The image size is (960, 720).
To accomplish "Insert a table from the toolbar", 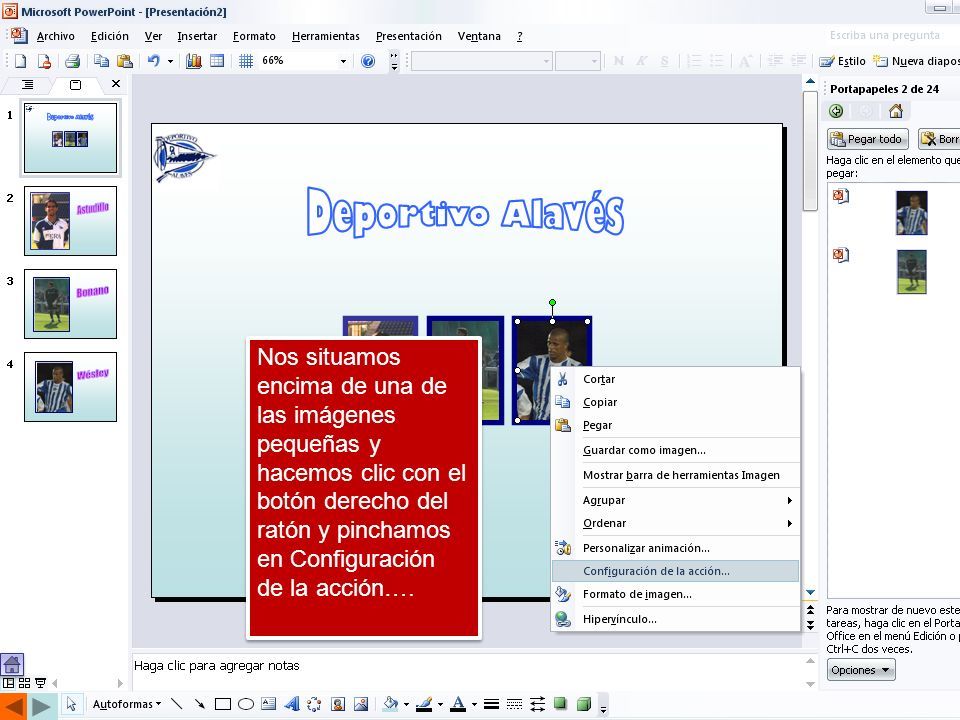I will click(x=217, y=61).
